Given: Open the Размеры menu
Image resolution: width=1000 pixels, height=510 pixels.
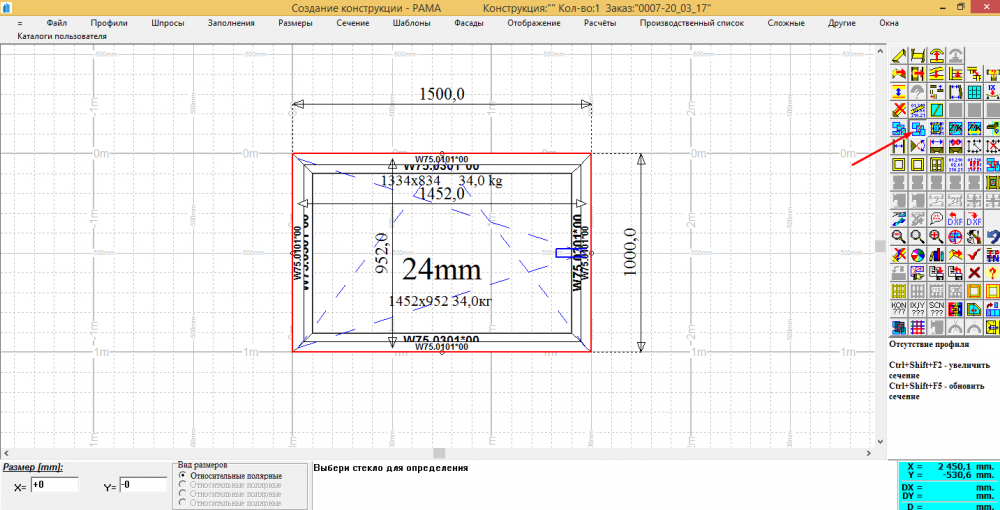Looking at the screenshot, I should tap(295, 23).
